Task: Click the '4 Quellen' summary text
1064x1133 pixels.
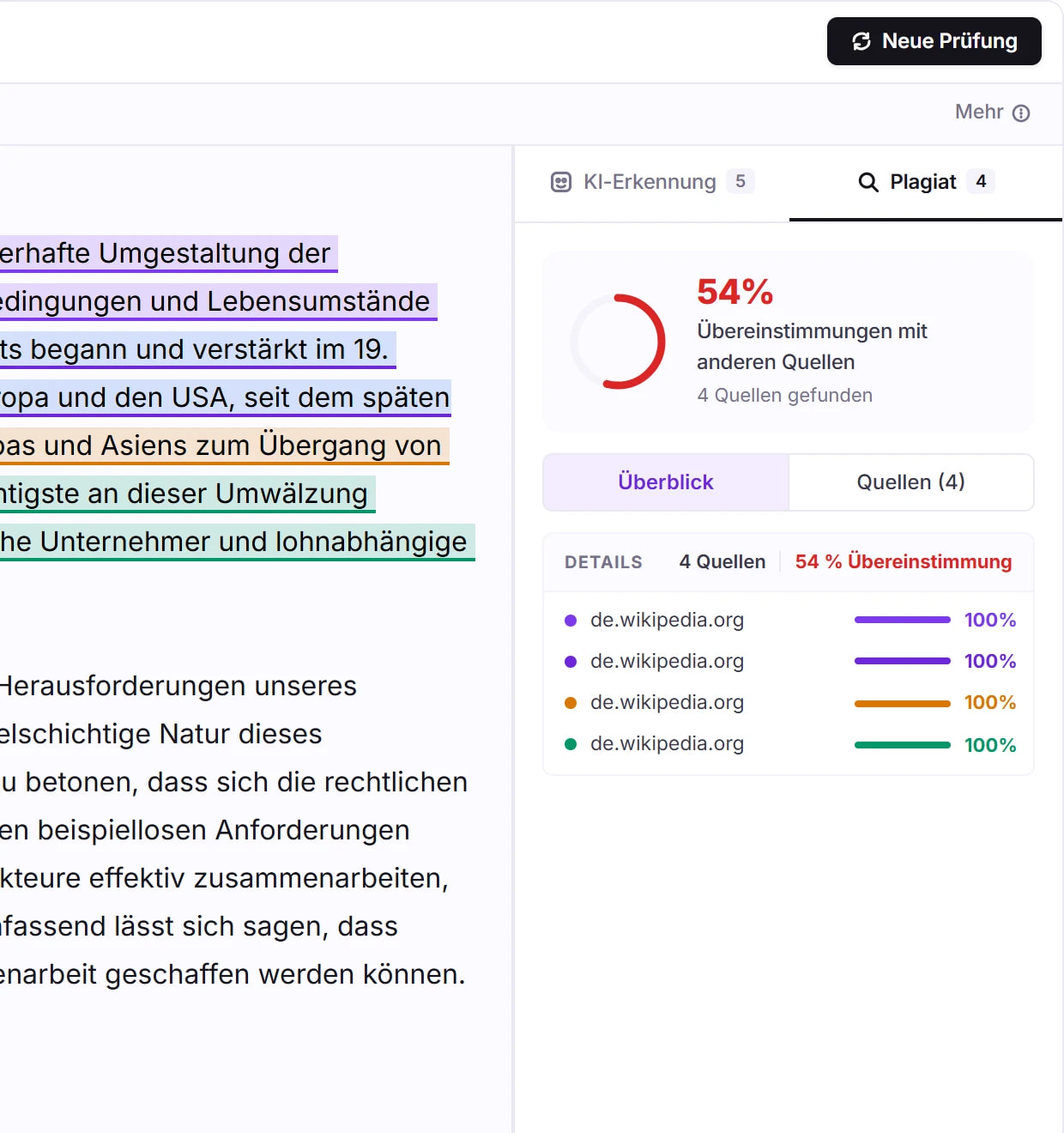Action: (x=722, y=562)
